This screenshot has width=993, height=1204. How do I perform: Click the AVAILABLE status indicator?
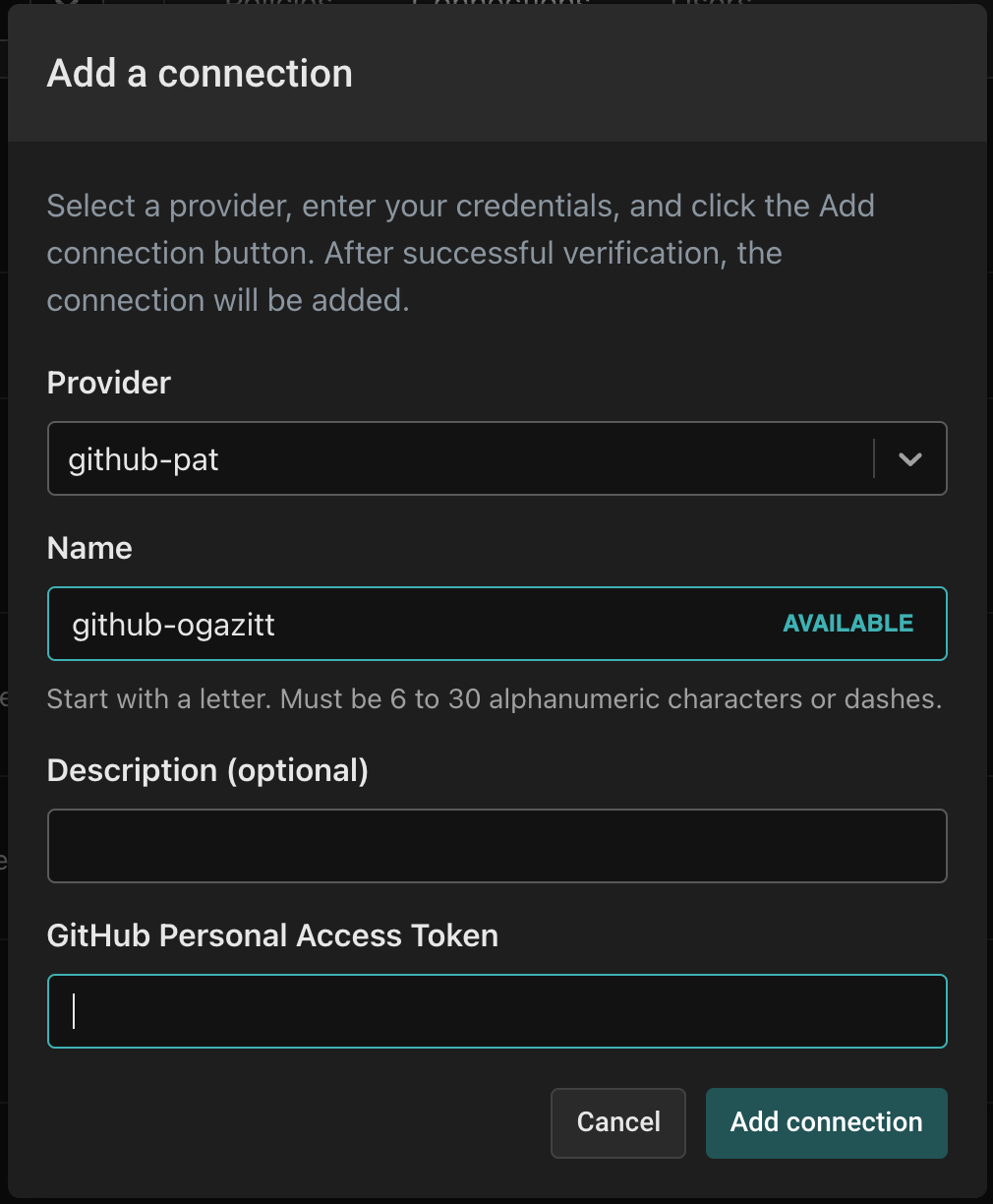[x=847, y=624]
